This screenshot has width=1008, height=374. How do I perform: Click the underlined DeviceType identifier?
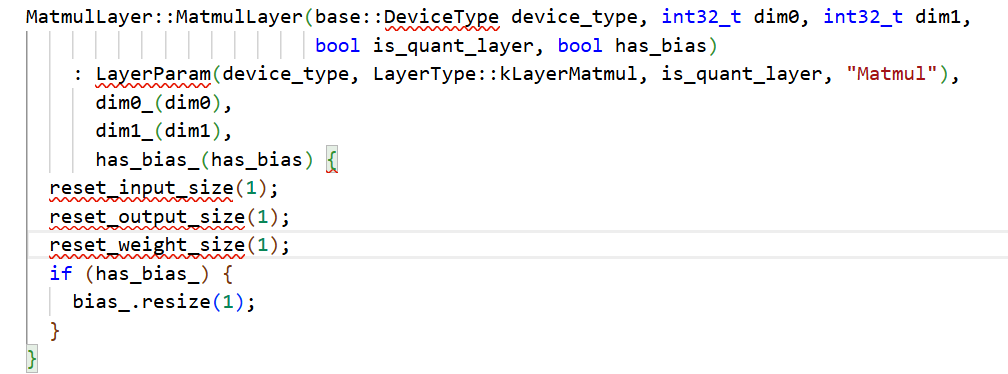click(442, 17)
